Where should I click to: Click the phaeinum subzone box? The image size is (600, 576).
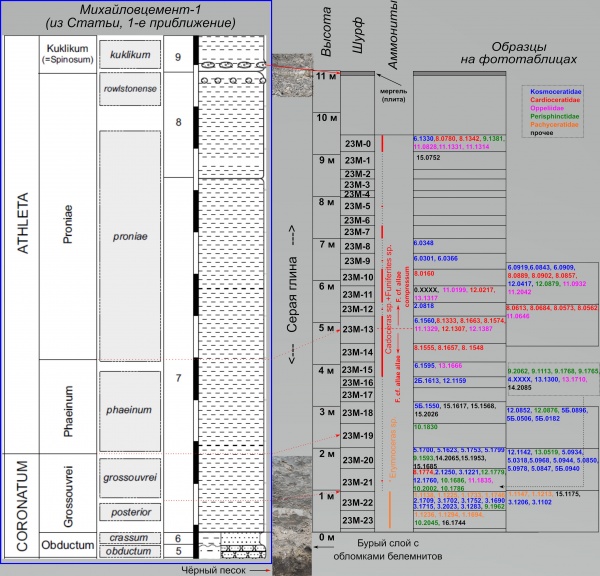click(x=133, y=410)
